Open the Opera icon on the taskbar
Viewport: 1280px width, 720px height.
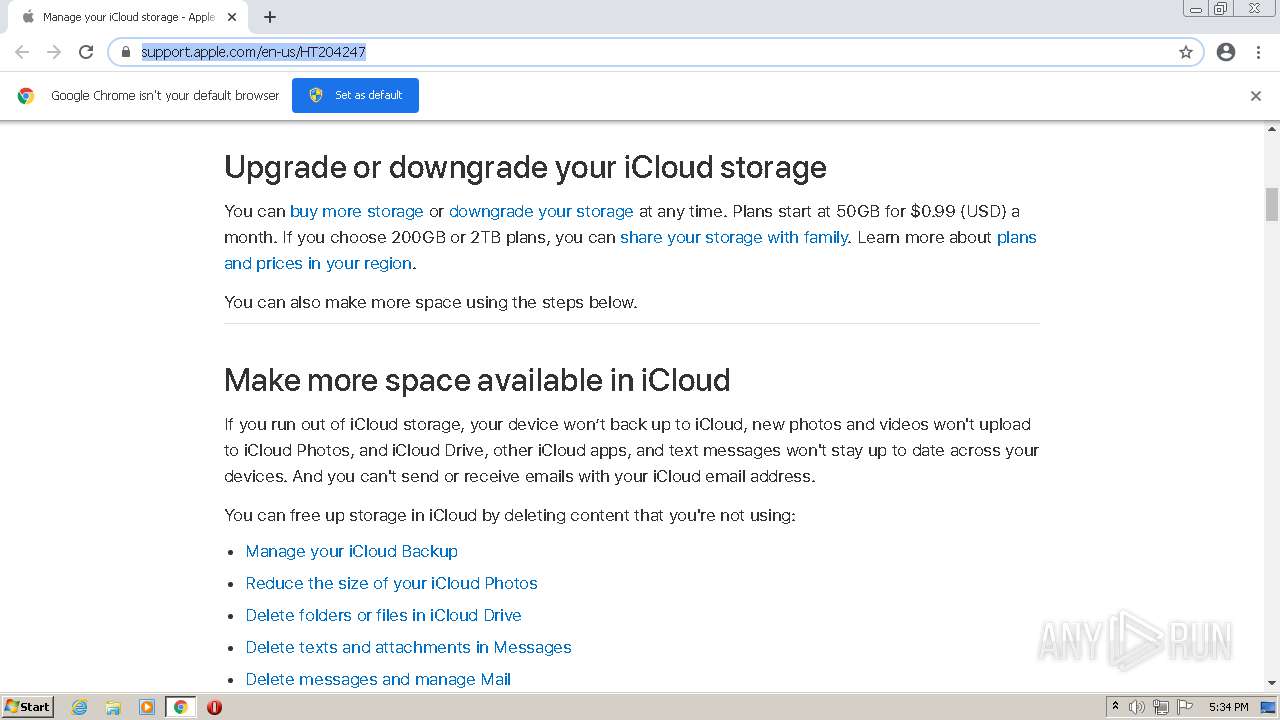214,707
